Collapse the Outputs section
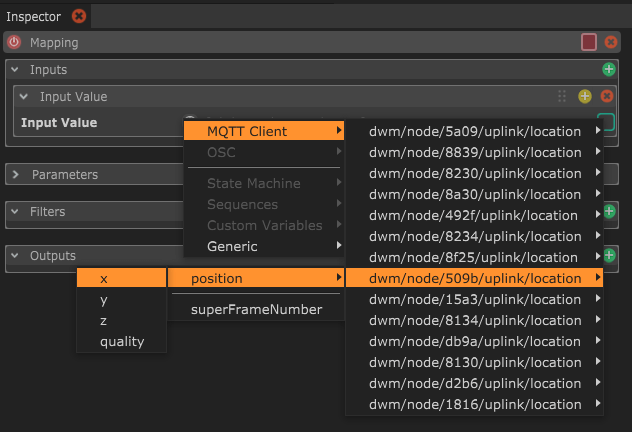Screen dimensions: 632x432 click(16, 256)
